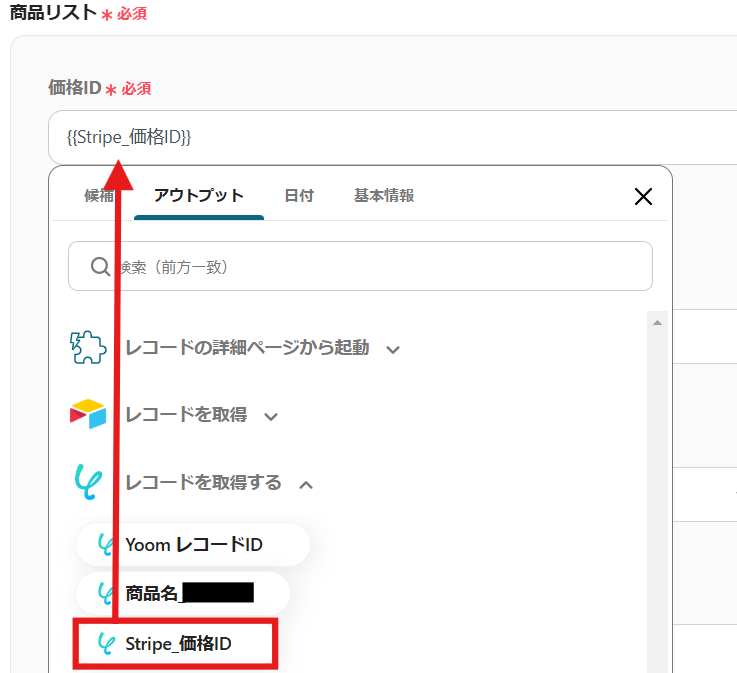This screenshot has height=673, width=737.
Task: Click the 検索（前方一致）search box
Action: [360, 266]
